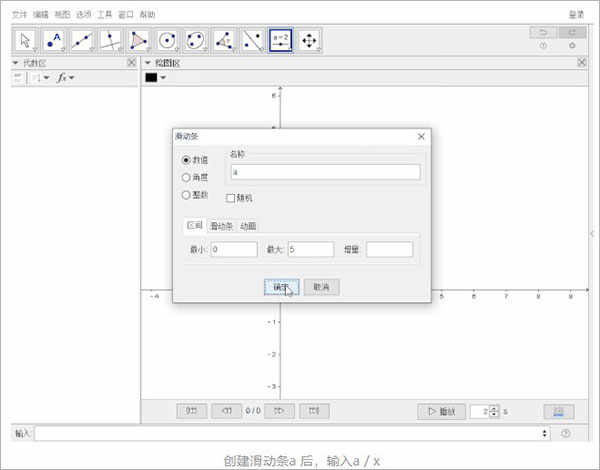Collapse the Algebra view header triangle
Screen dimensions: 600x470
coord(15,63)
